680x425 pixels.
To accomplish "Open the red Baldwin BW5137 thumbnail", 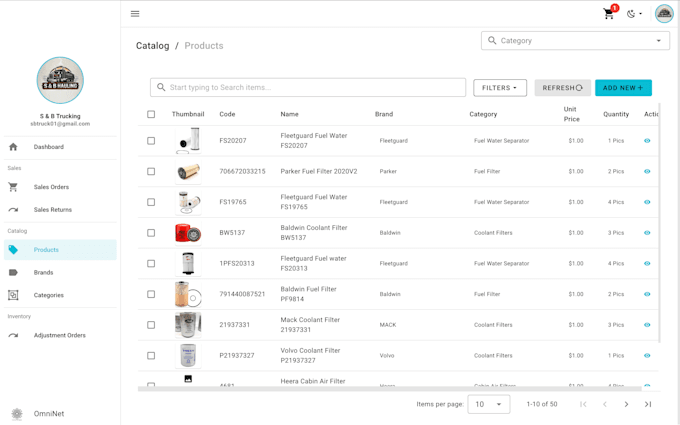I will coord(188,233).
